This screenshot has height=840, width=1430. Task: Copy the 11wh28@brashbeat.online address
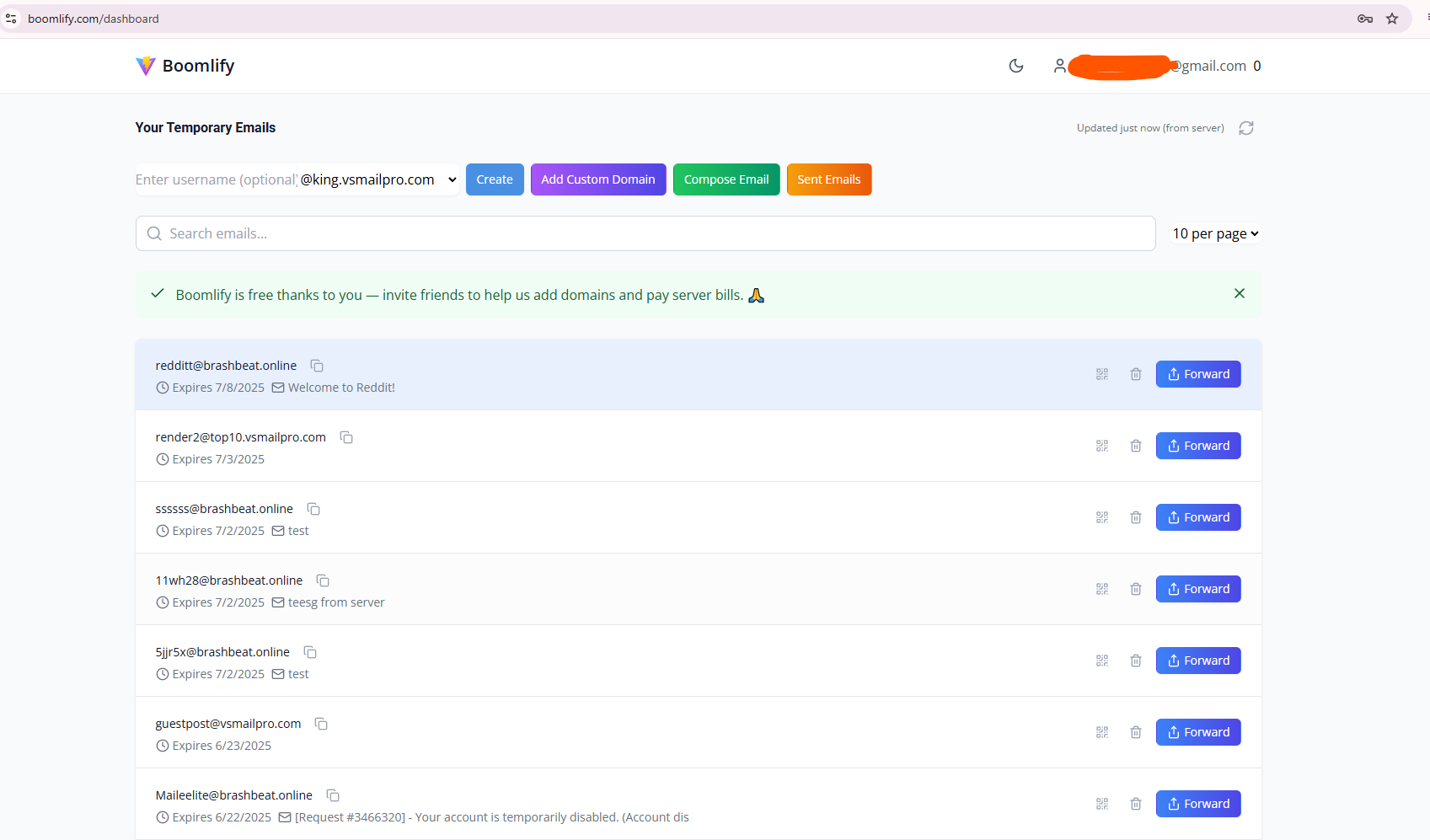click(323, 581)
